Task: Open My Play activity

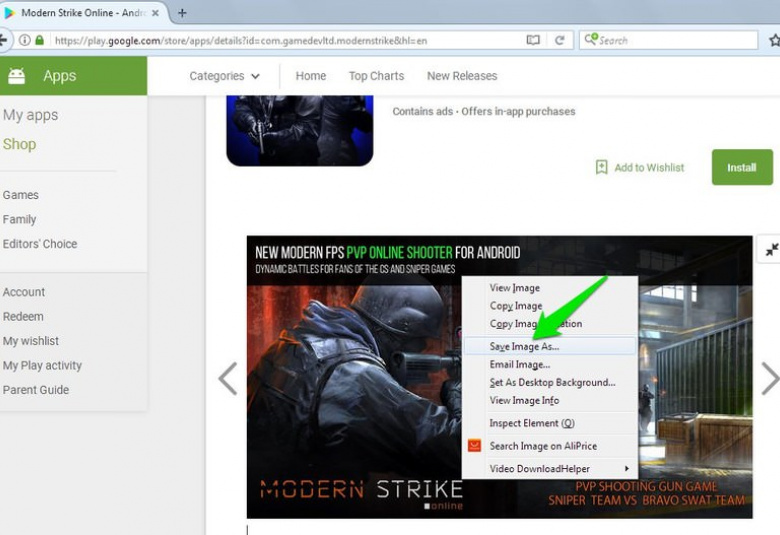Action: (x=42, y=366)
